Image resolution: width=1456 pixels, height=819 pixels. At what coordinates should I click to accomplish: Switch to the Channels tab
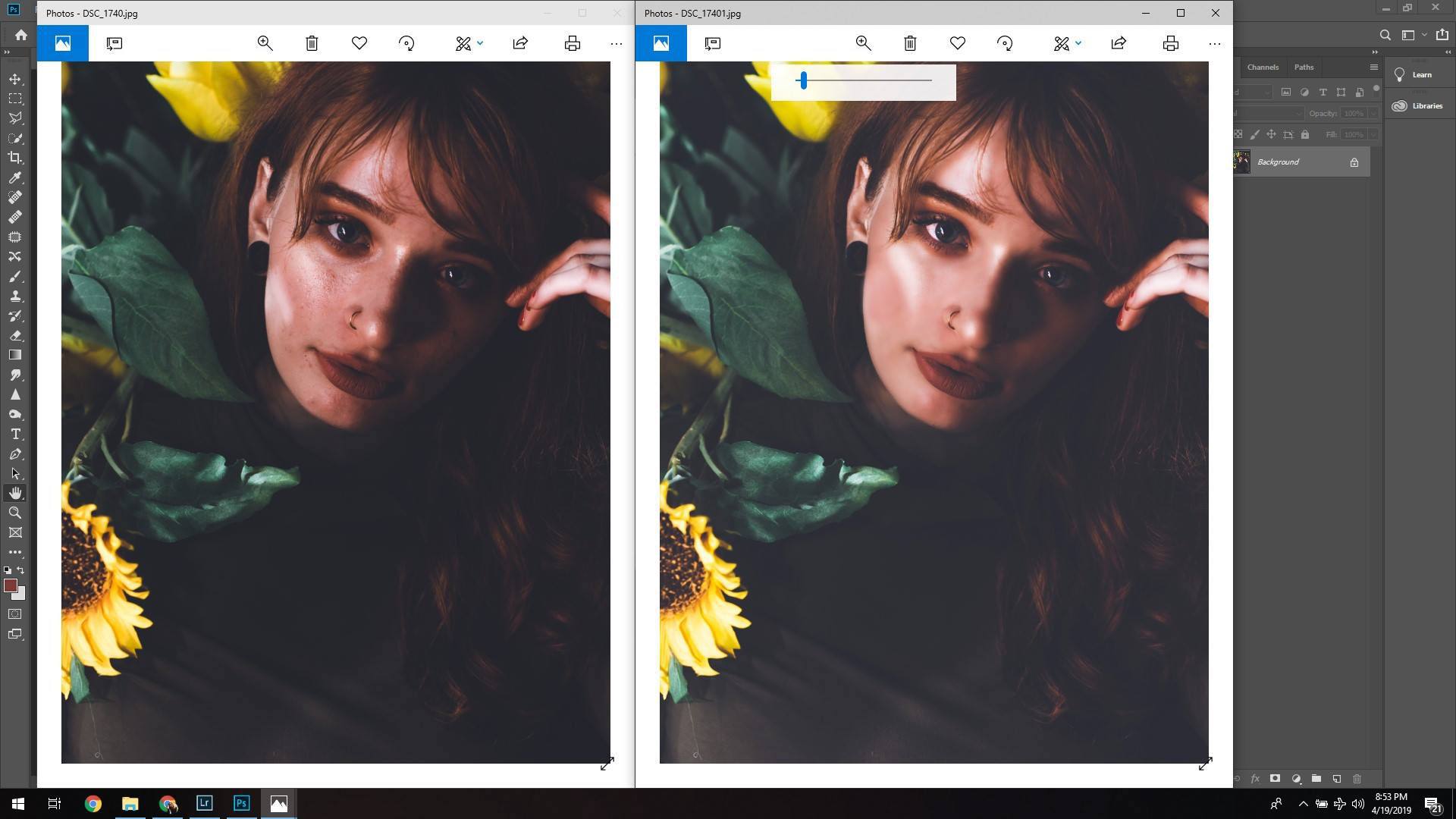pyautogui.click(x=1263, y=67)
